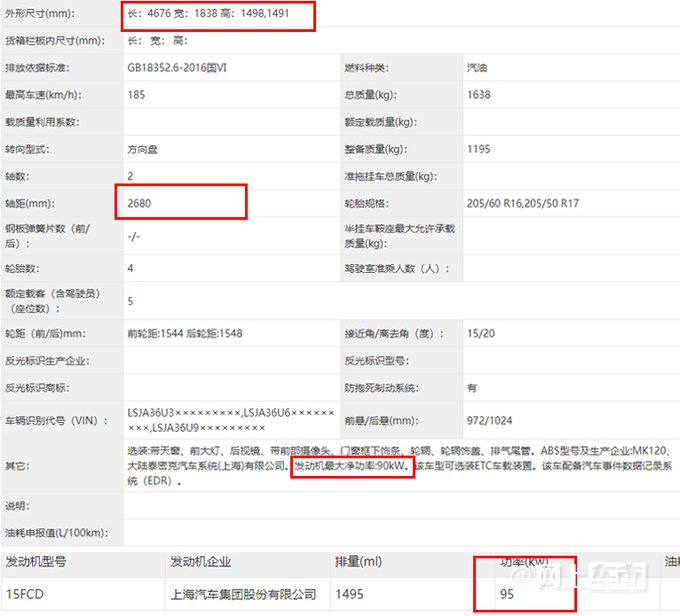Click the 最高车速(km/h) label
The image size is (680, 616).
43,95
